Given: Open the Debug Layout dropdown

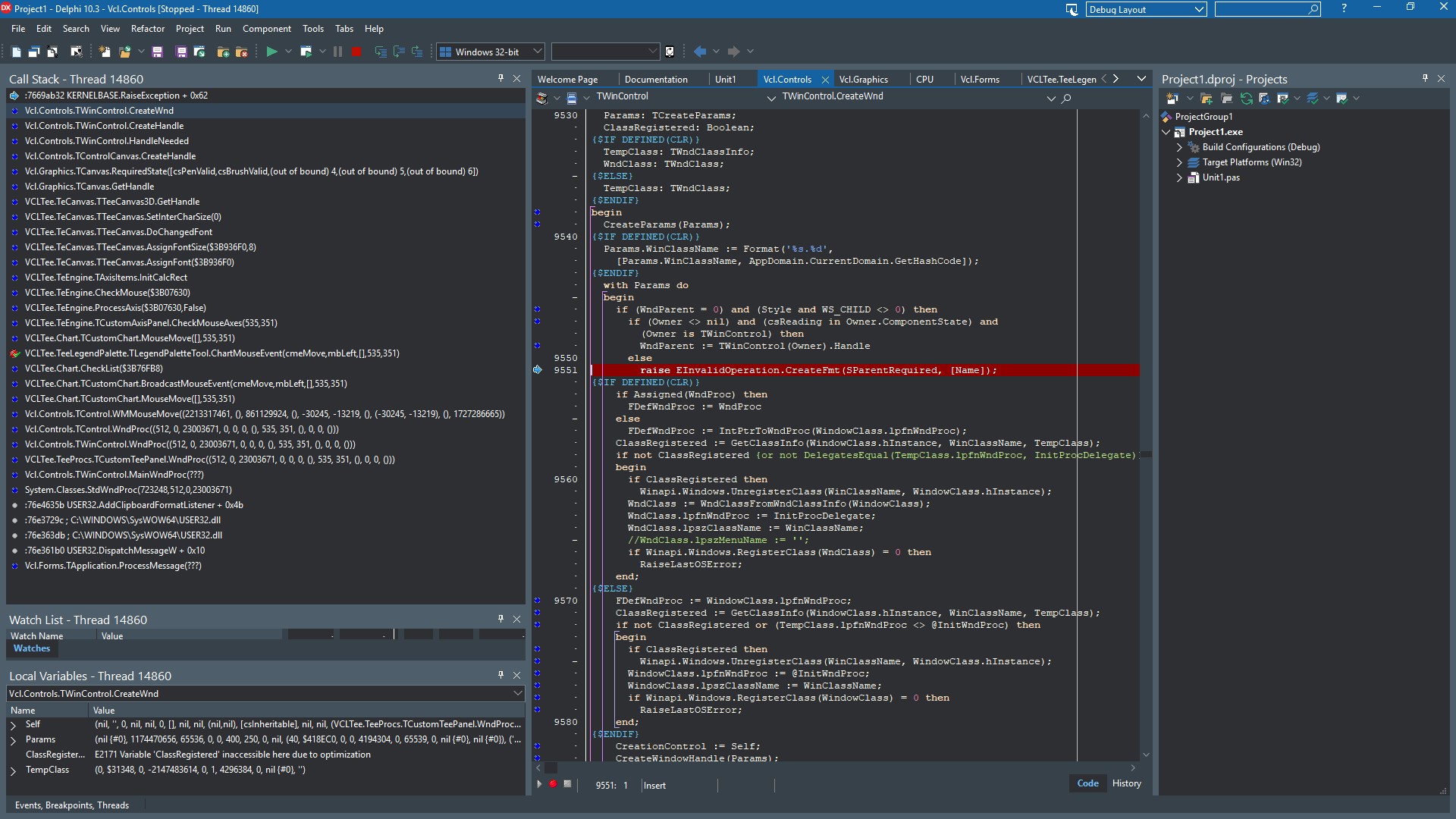Looking at the screenshot, I should coord(1199,9).
